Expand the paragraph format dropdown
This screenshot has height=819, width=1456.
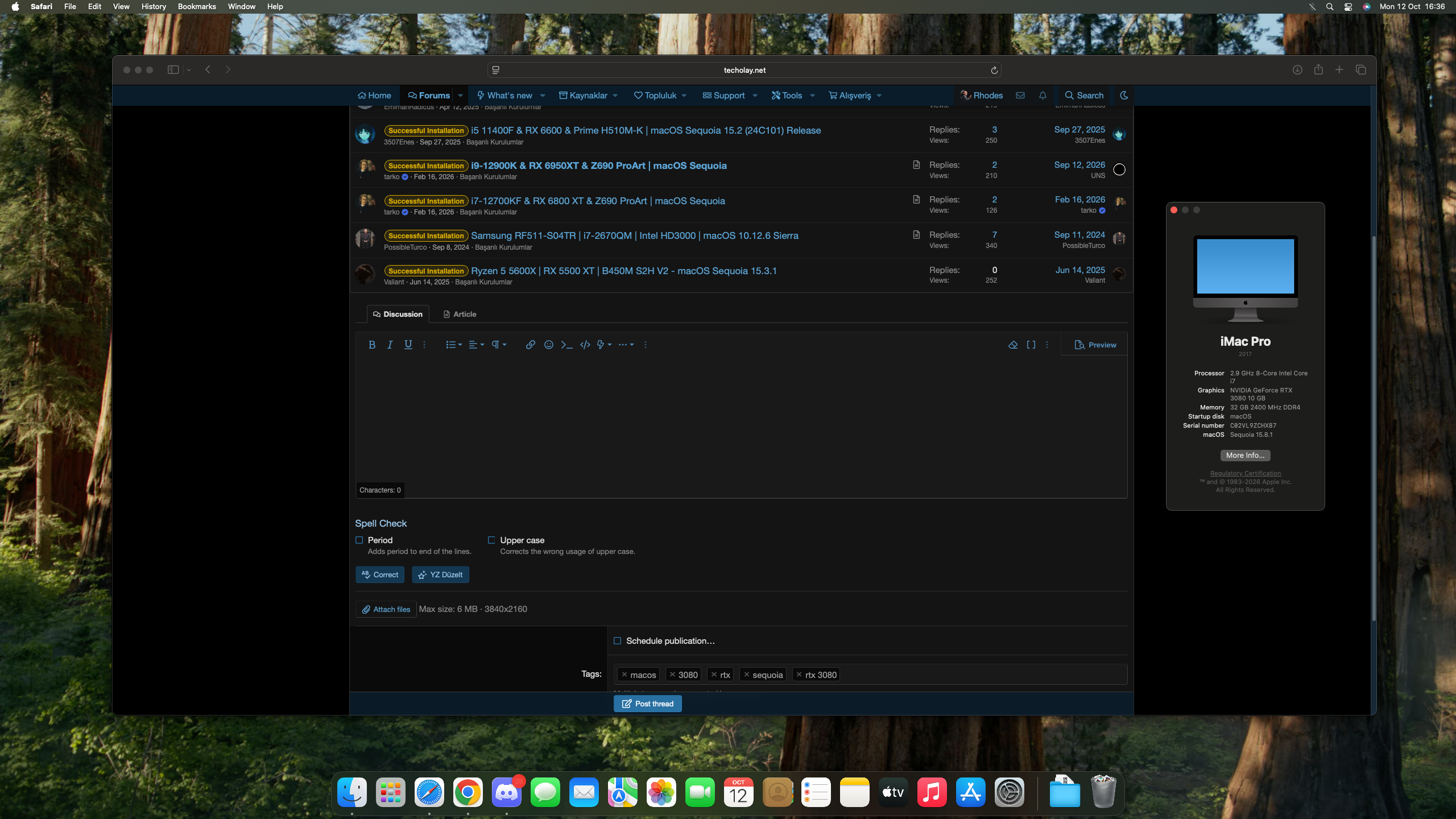click(x=499, y=345)
